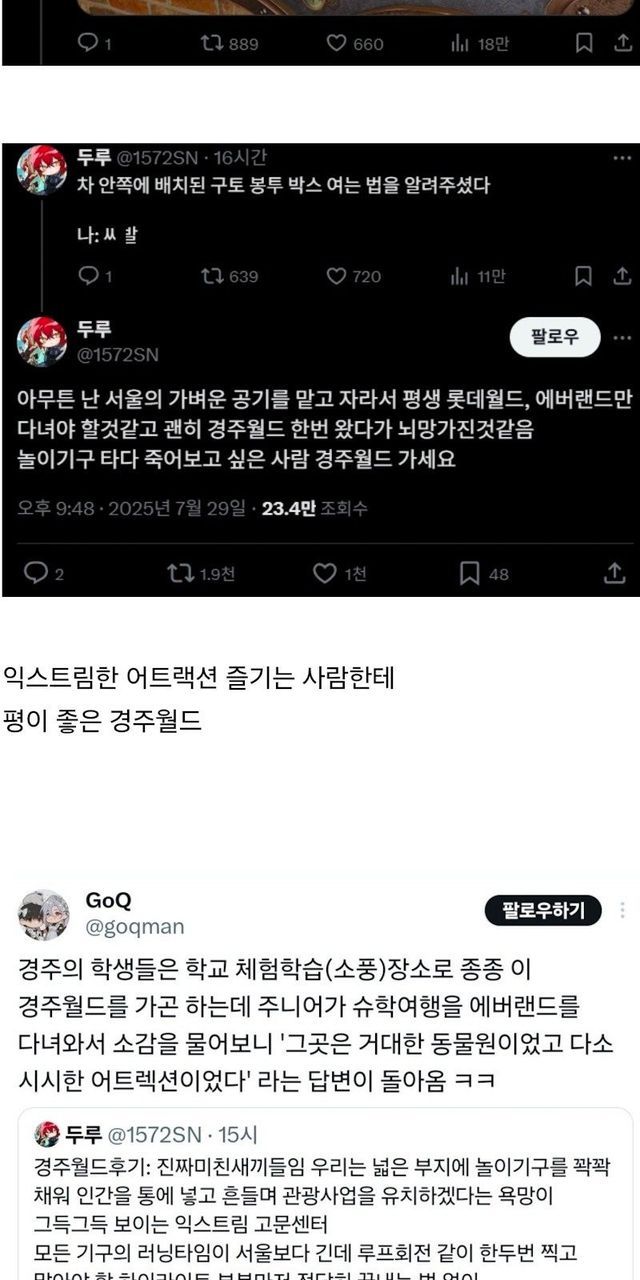This screenshot has width=640, height=1280.
Task: Follow 두루 with the 팔로우 button
Action: click(x=555, y=337)
